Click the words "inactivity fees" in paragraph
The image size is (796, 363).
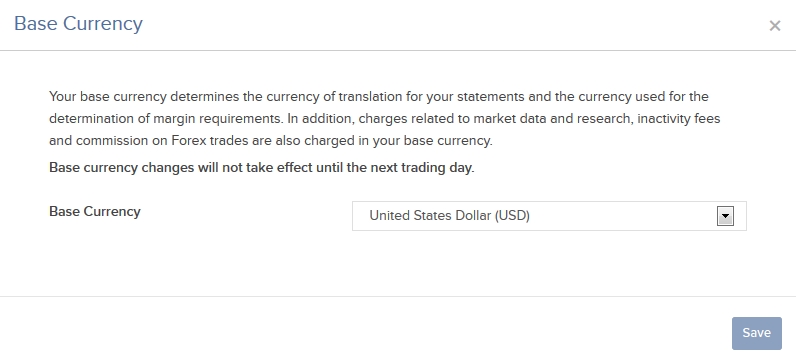pos(679,119)
